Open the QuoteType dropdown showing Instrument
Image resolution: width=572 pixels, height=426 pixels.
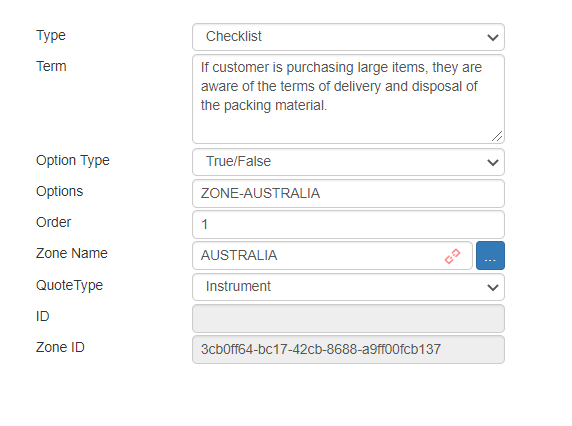[x=348, y=287]
